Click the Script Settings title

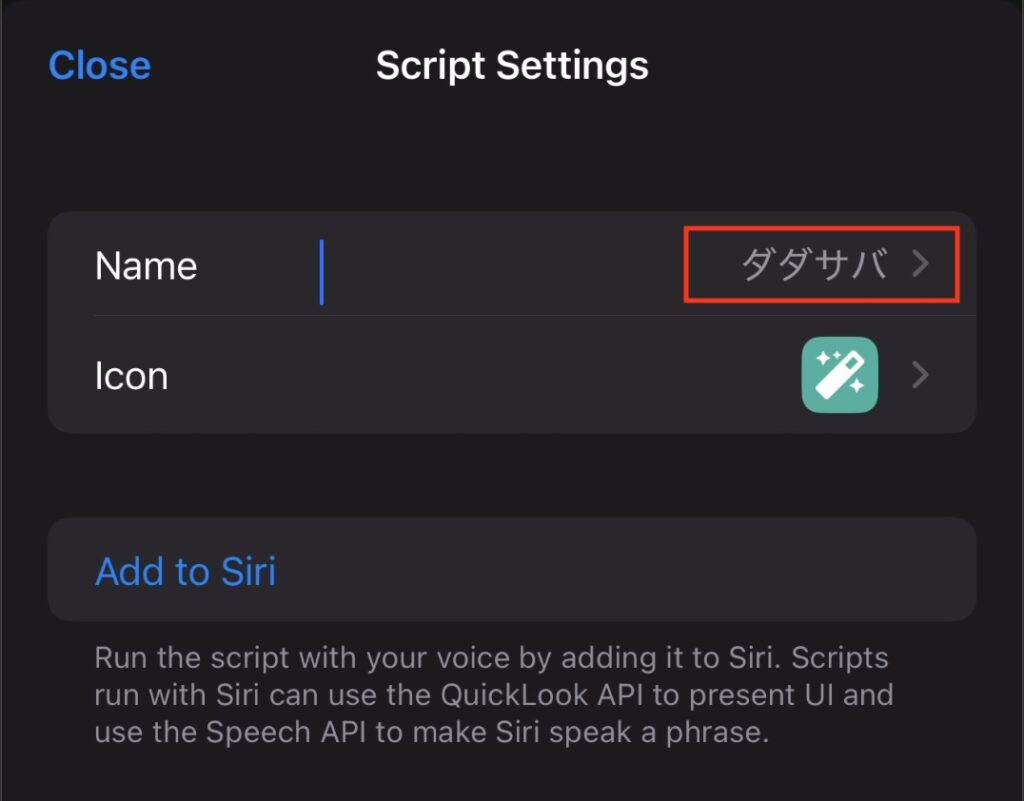(512, 66)
